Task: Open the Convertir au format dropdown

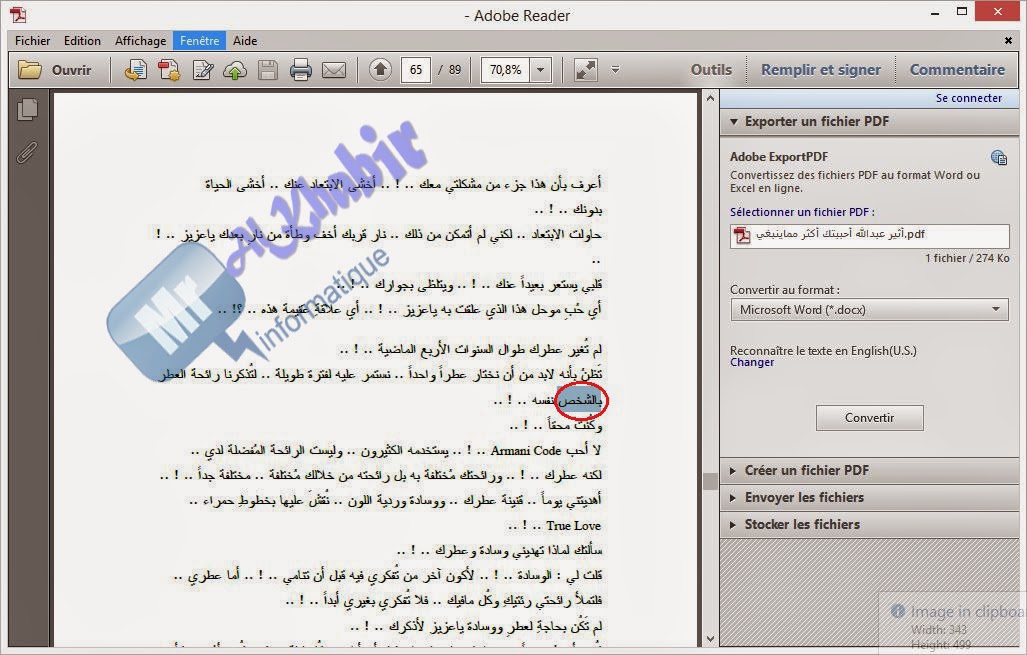Action: [x=869, y=309]
